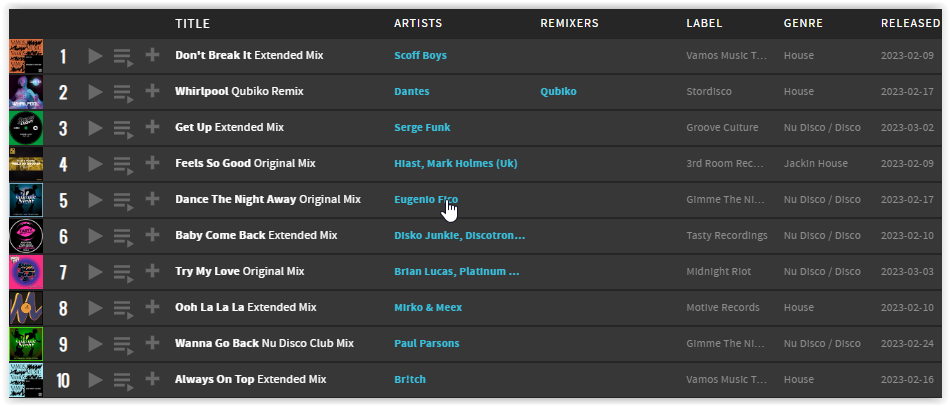The image size is (950, 406).
Task: Click plus icon for Wanna Go Back
Action: 152,343
